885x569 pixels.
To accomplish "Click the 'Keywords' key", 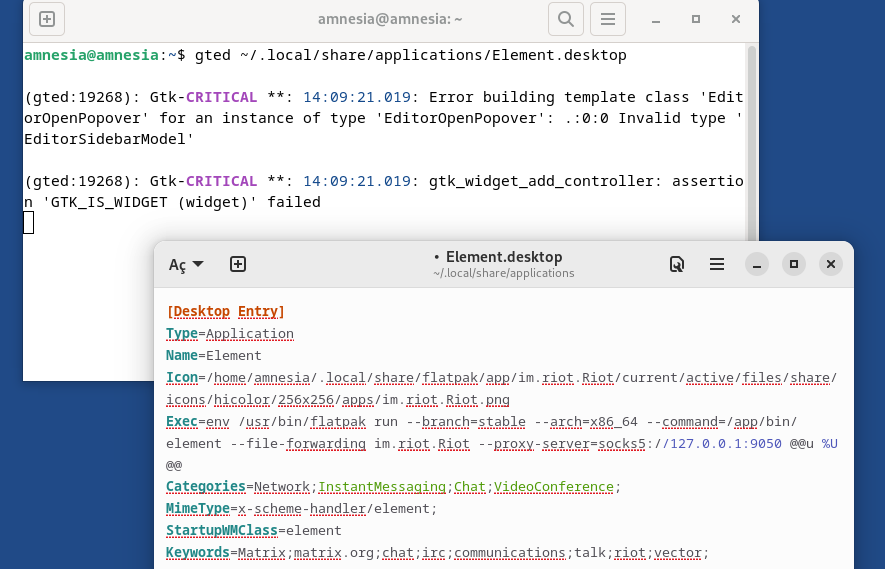I will click(198, 553).
